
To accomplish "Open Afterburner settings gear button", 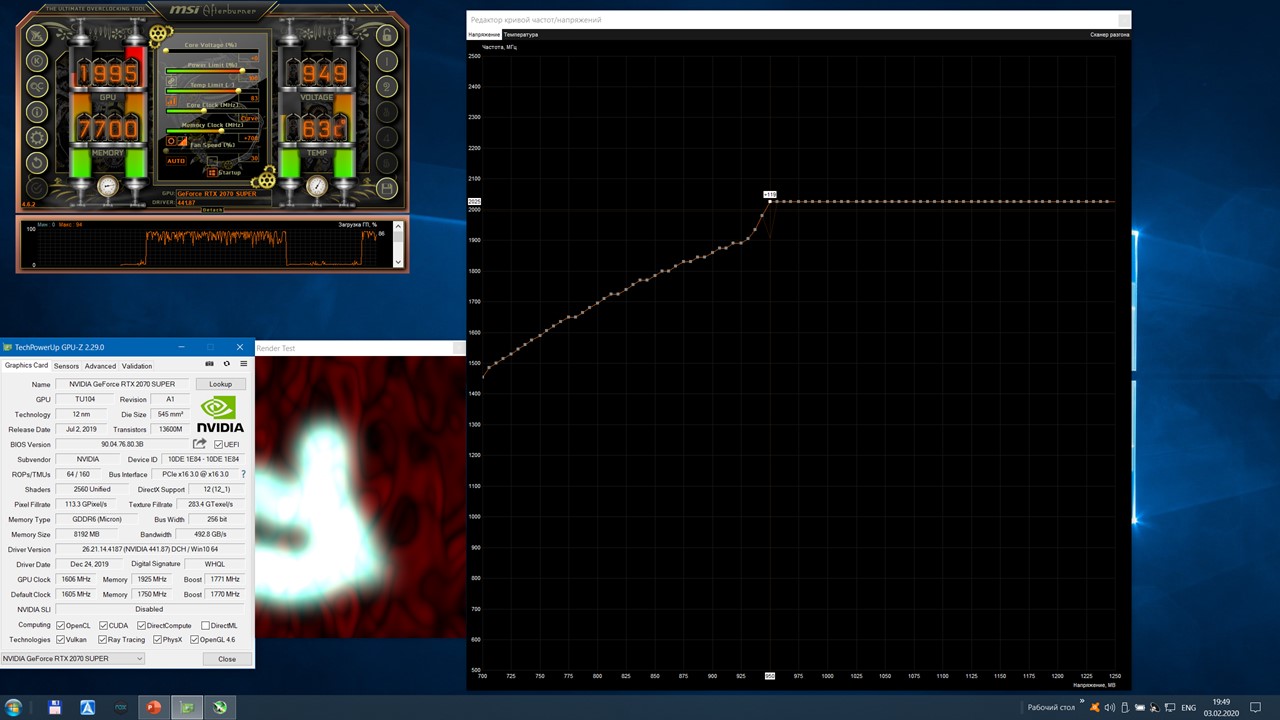I will click(x=37, y=137).
